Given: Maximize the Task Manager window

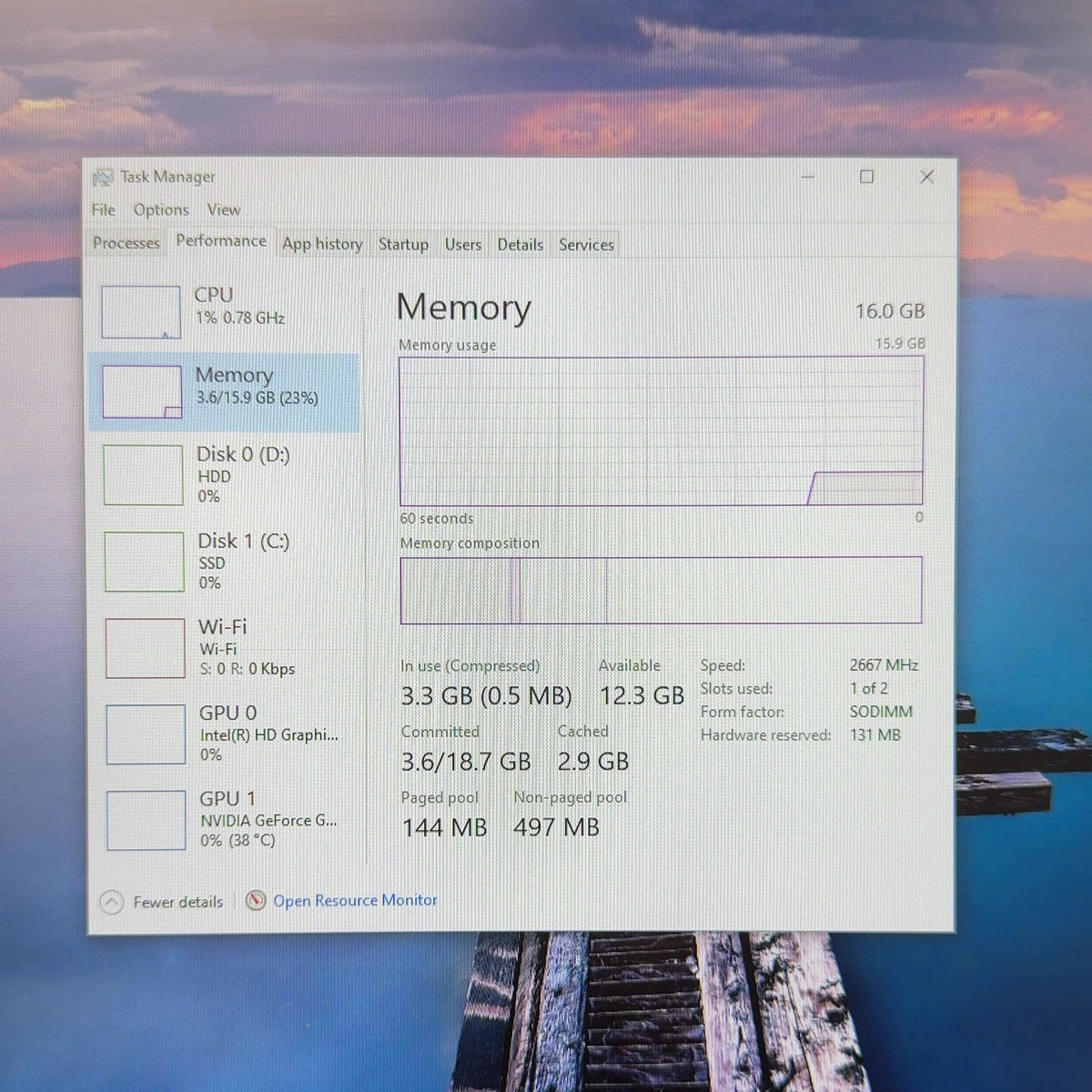Looking at the screenshot, I should (867, 177).
